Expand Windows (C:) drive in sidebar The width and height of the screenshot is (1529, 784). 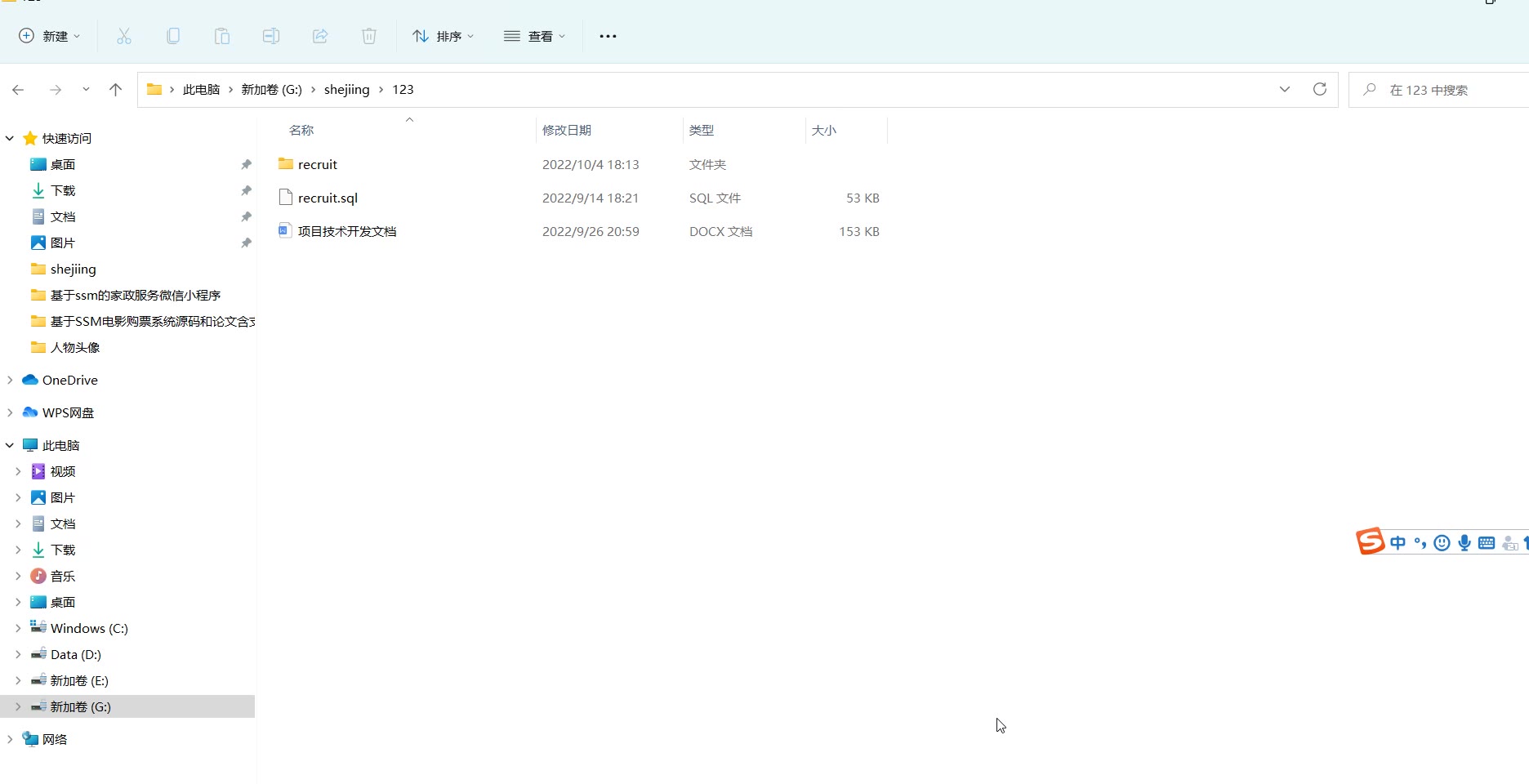tap(18, 628)
